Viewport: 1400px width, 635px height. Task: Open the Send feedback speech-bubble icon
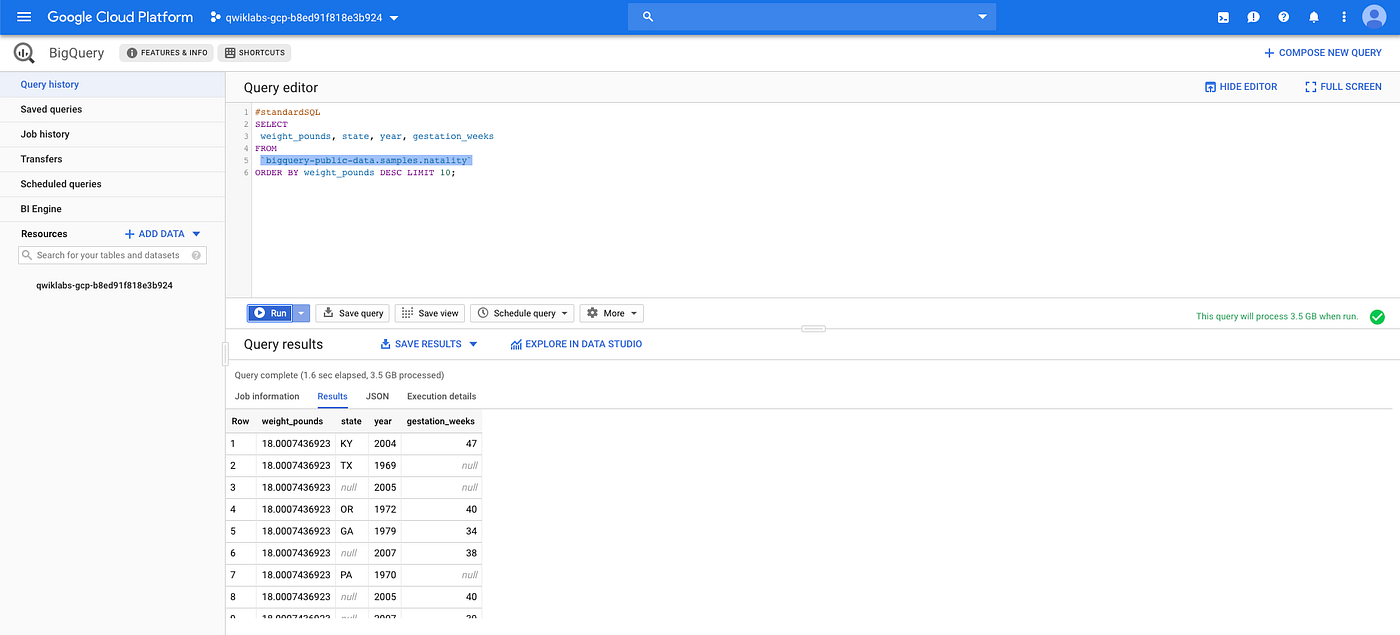(x=1253, y=16)
